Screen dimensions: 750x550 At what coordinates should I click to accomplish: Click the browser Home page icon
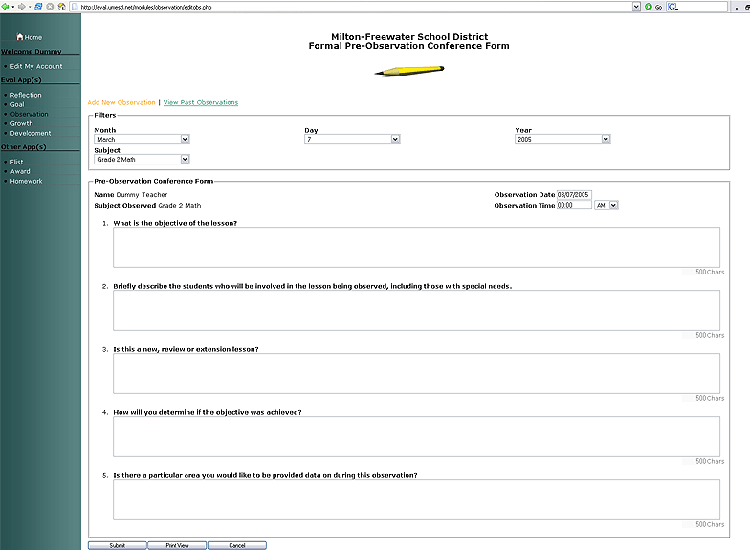[x=61, y=7]
